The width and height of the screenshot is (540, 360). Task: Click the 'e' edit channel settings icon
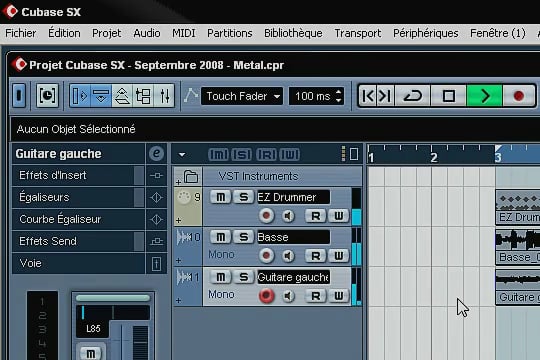(156, 154)
